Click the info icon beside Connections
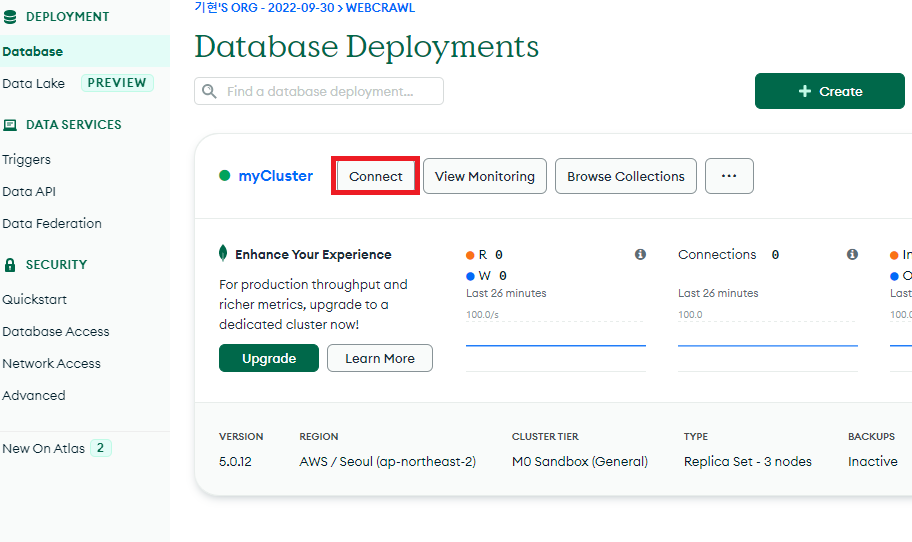The image size is (912, 542). tap(852, 254)
